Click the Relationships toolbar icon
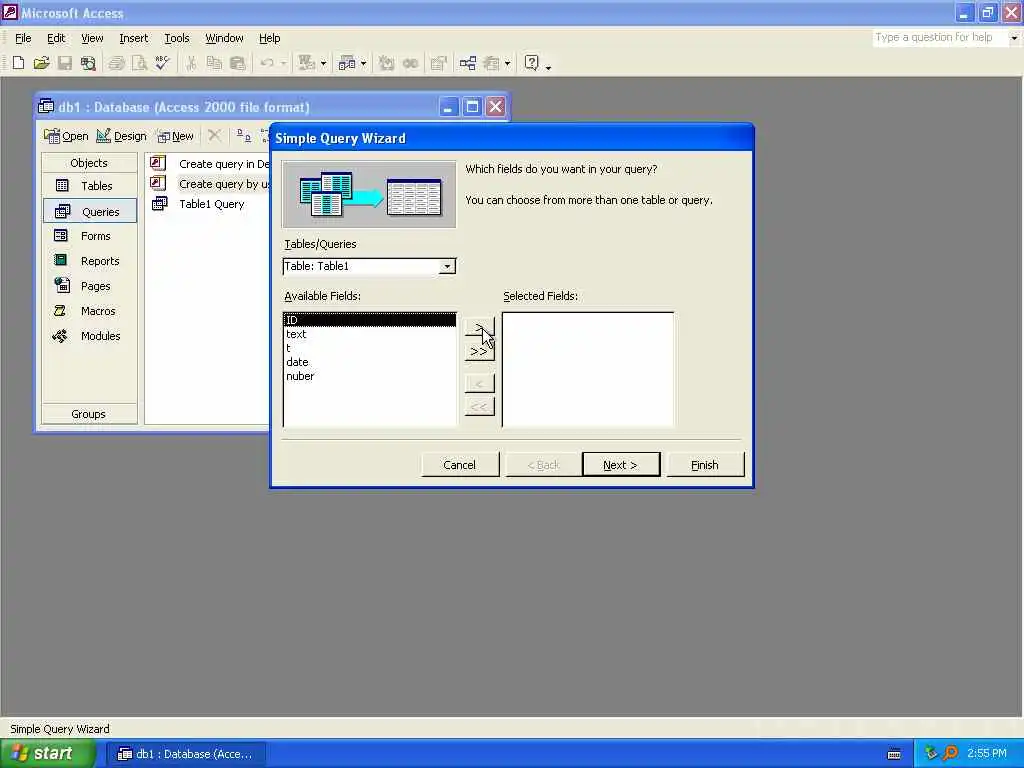The image size is (1024, 768). 468,63
